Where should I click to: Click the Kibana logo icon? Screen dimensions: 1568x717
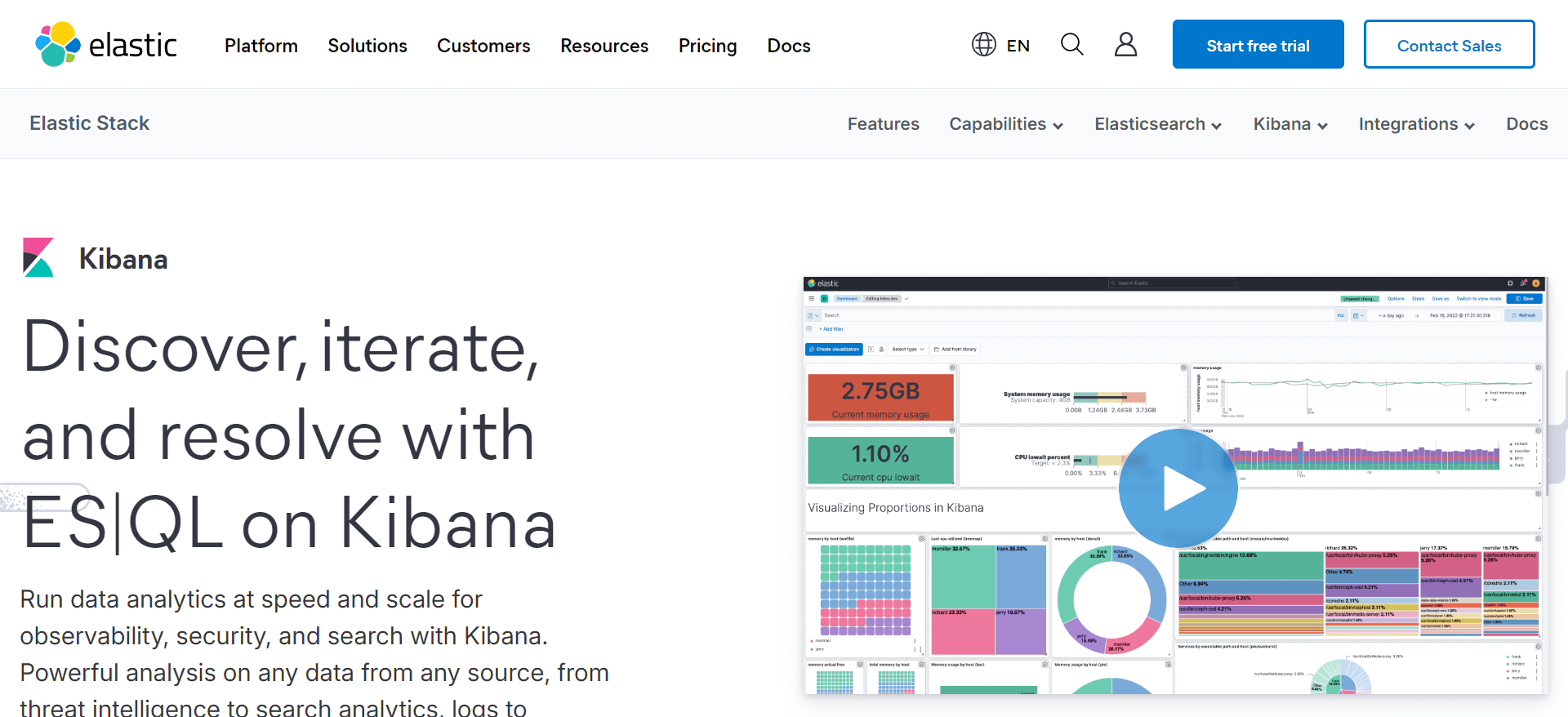38,257
